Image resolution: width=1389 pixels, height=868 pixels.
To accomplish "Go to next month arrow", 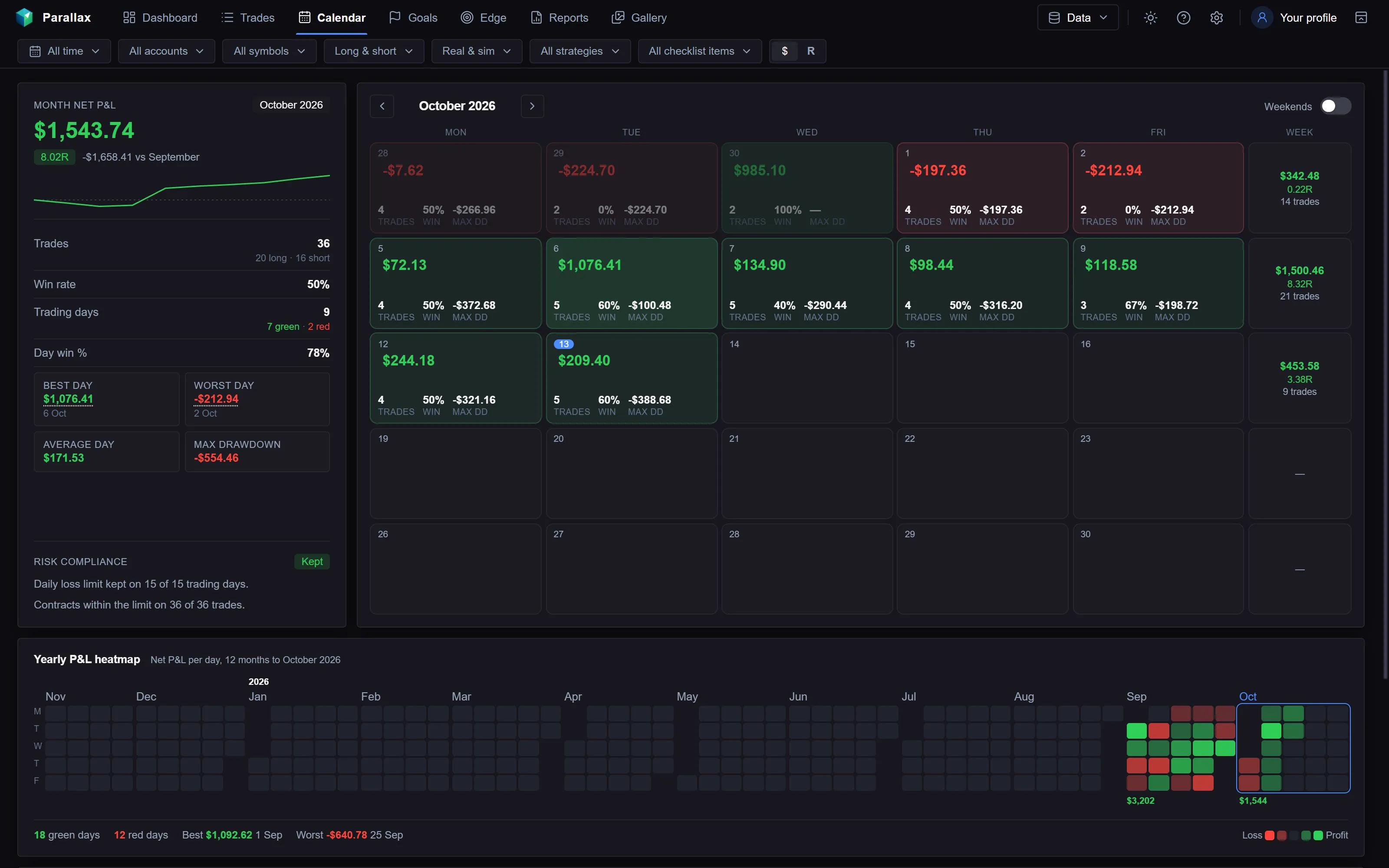I will (x=532, y=106).
